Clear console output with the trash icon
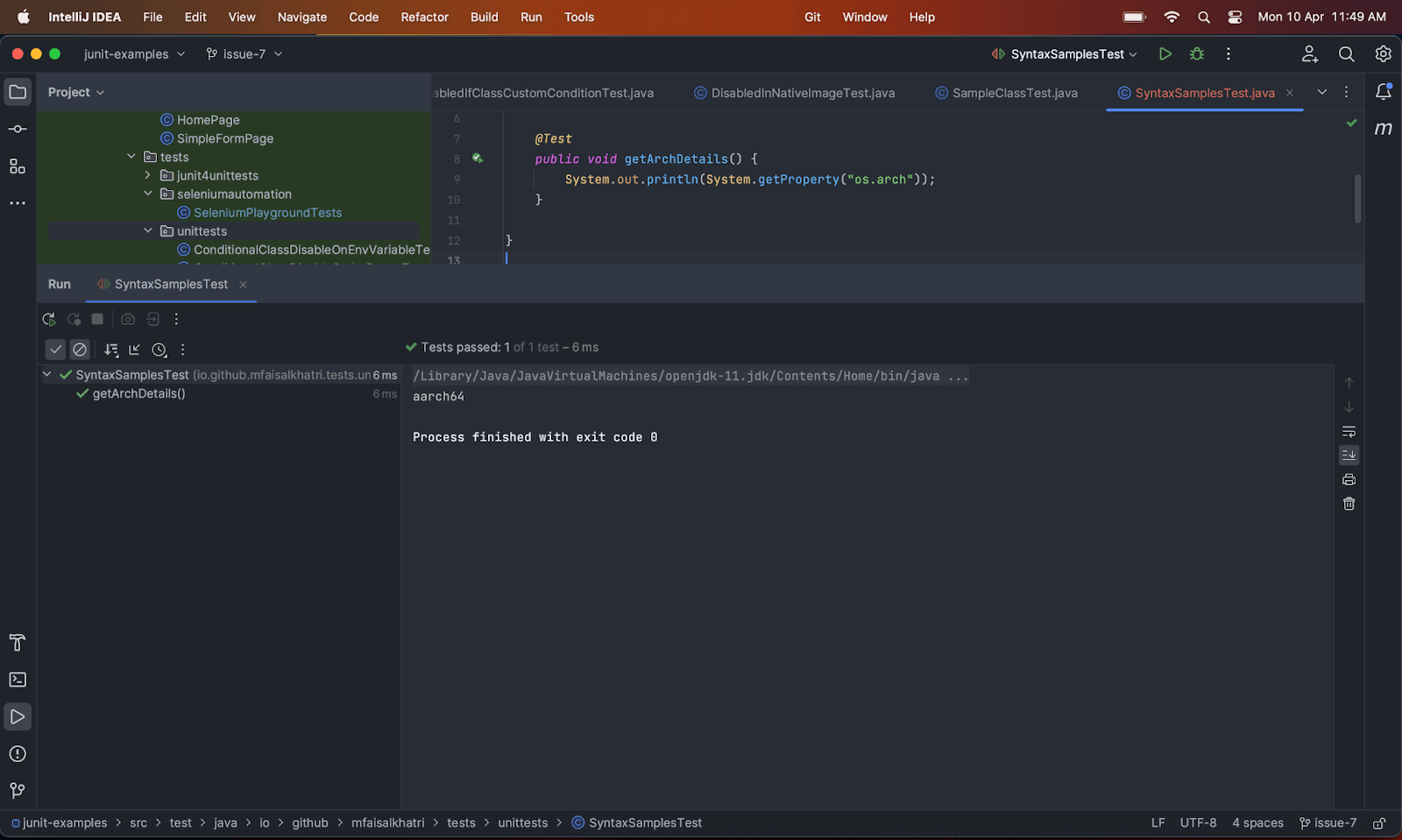1402x840 pixels. click(1349, 504)
